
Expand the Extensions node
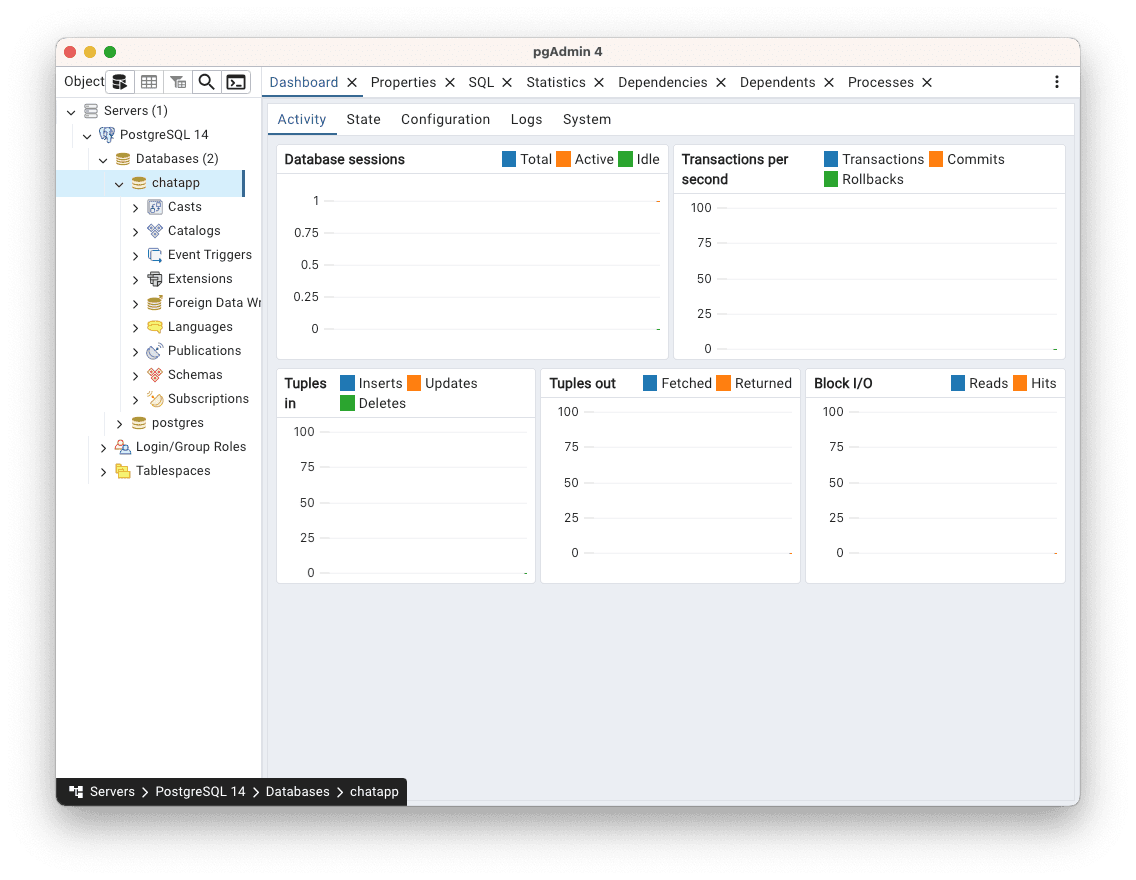[x=135, y=280]
